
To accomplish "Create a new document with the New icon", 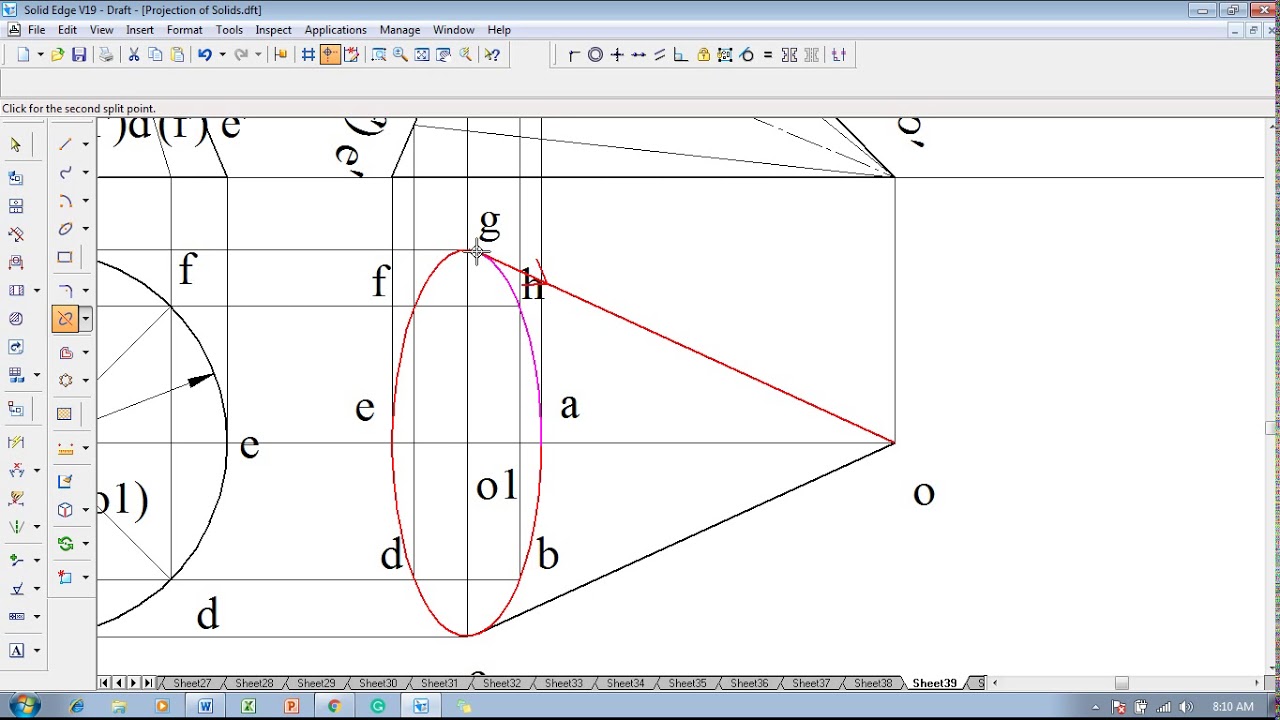I will point(23,55).
